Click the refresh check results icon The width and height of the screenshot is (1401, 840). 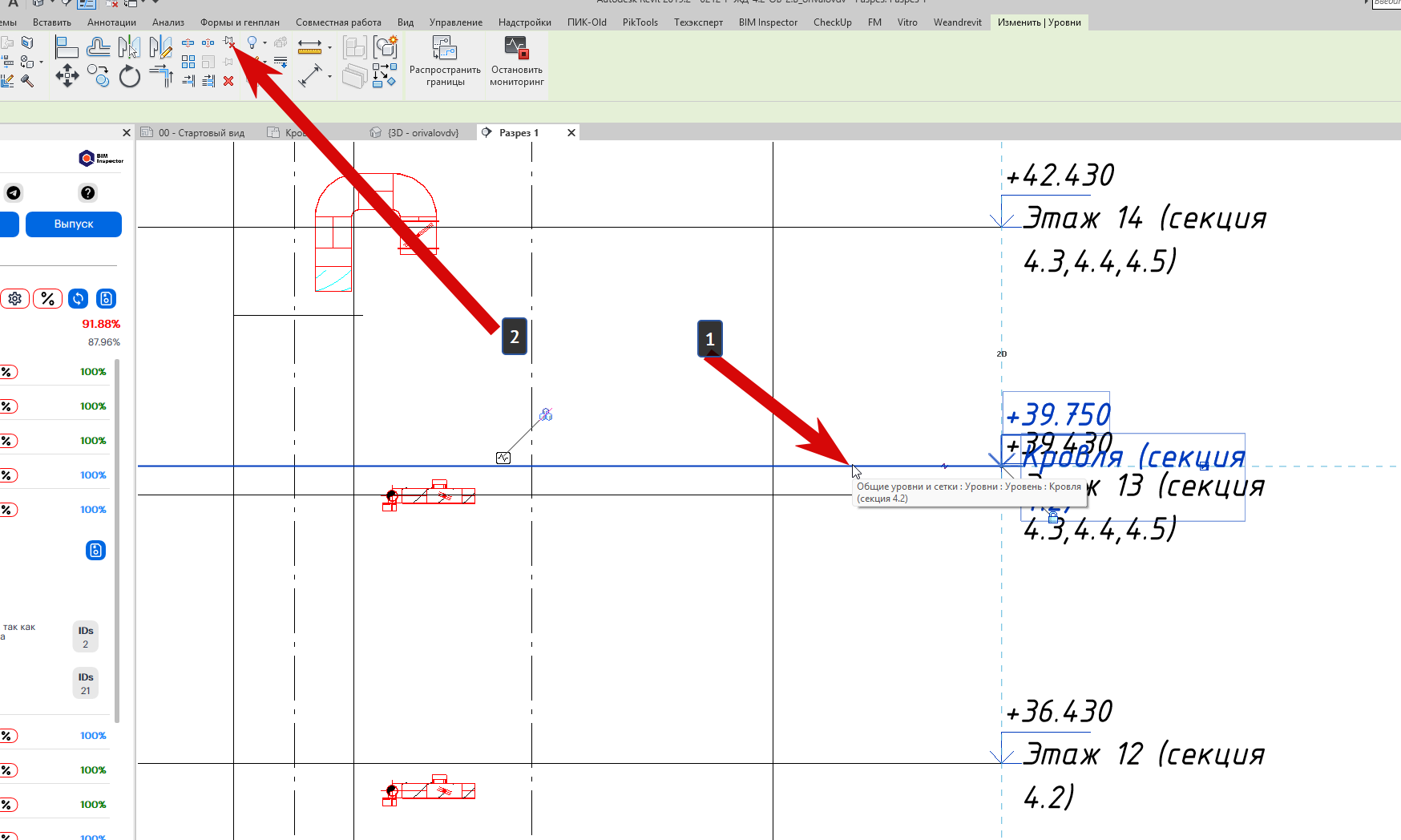(x=78, y=299)
